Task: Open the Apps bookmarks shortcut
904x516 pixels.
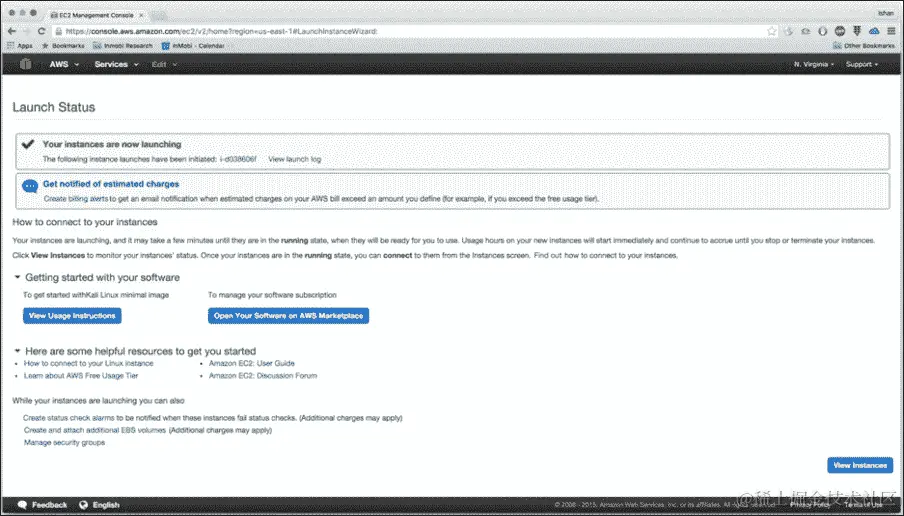Action: pos(20,46)
